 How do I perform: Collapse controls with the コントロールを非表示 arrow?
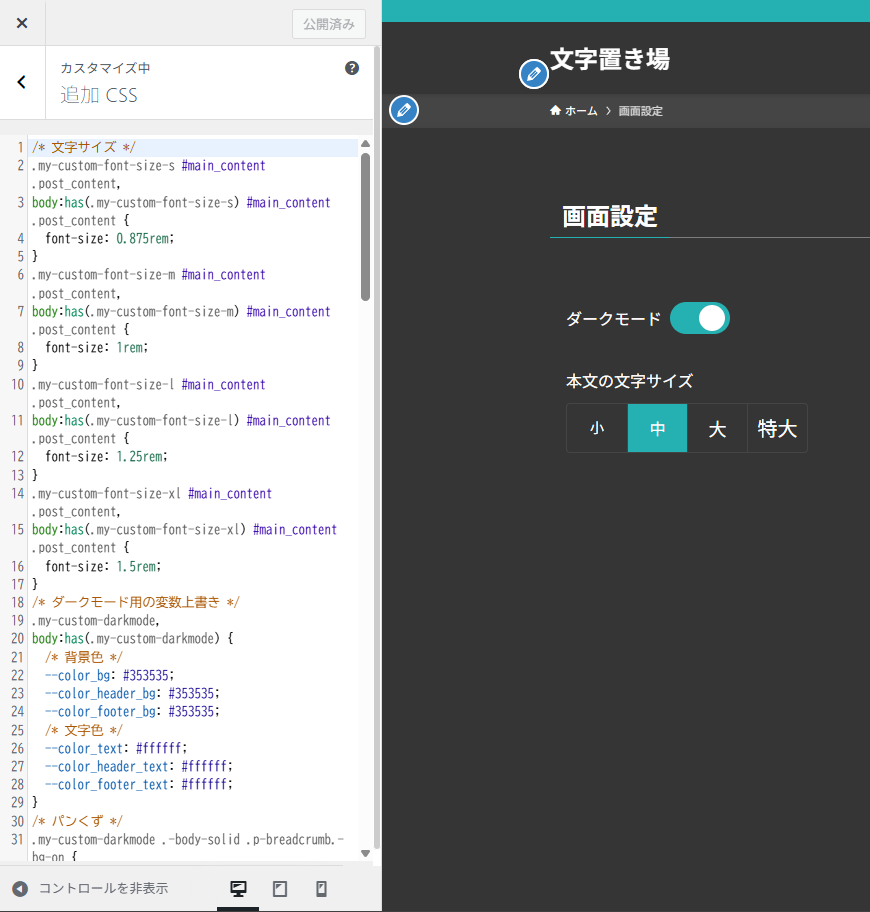[20, 889]
